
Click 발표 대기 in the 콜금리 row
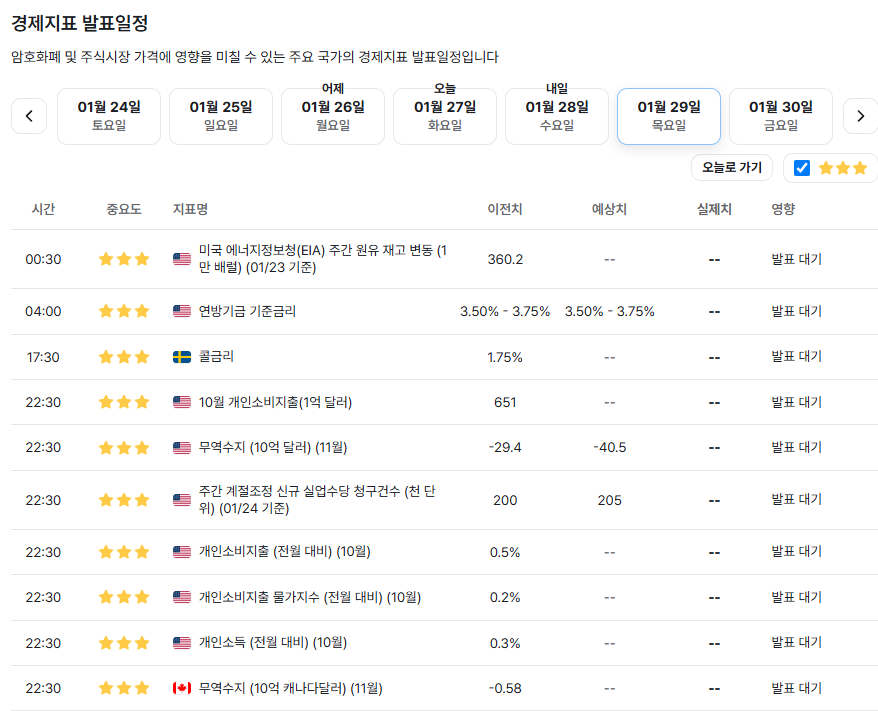click(796, 357)
